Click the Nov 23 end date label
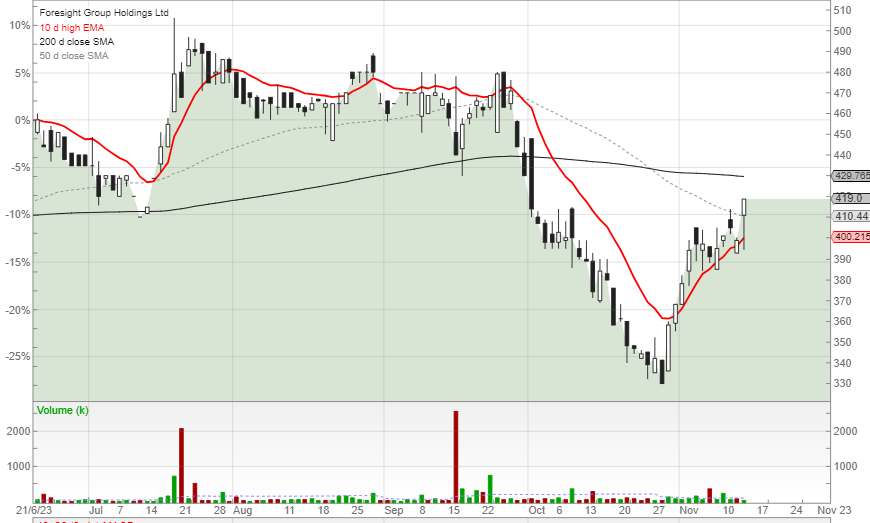870x523 pixels. (834, 510)
